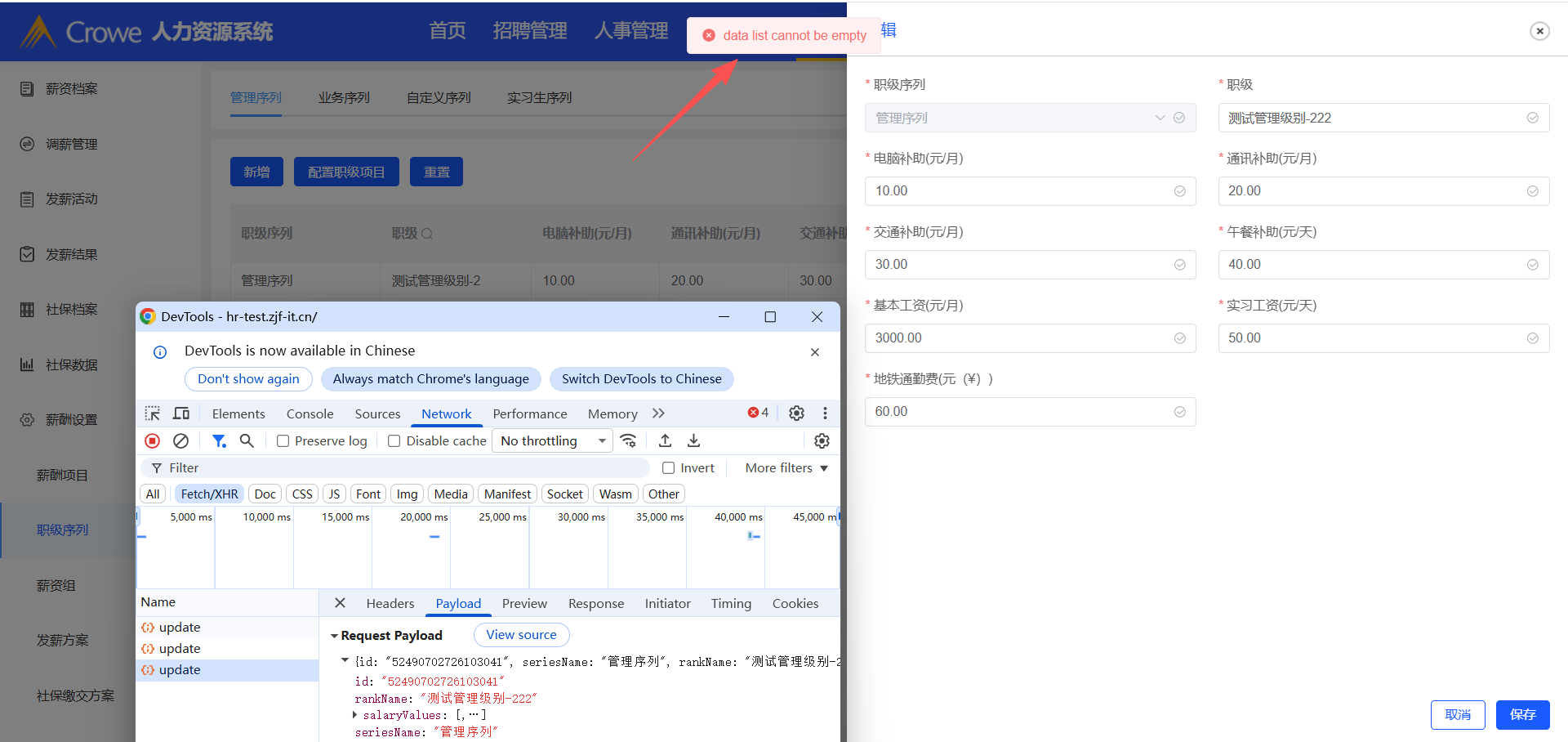Stop recording network log
The height and width of the screenshot is (742, 1568).
pos(153,441)
